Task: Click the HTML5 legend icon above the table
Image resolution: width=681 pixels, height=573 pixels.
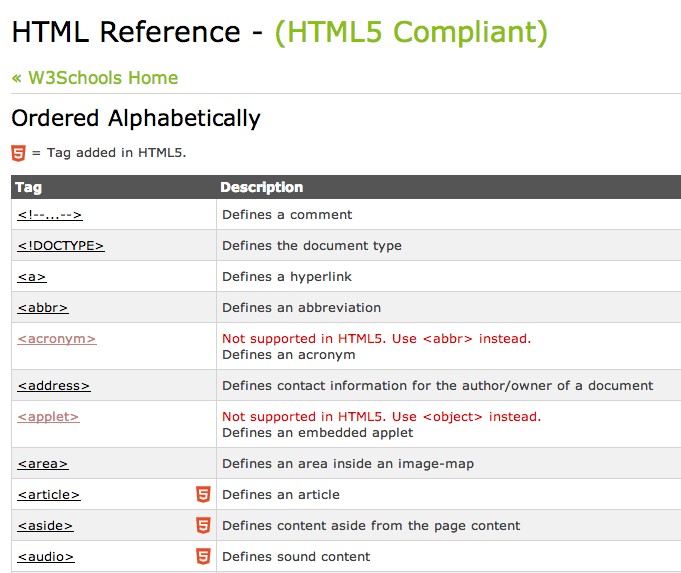Action: 18,153
